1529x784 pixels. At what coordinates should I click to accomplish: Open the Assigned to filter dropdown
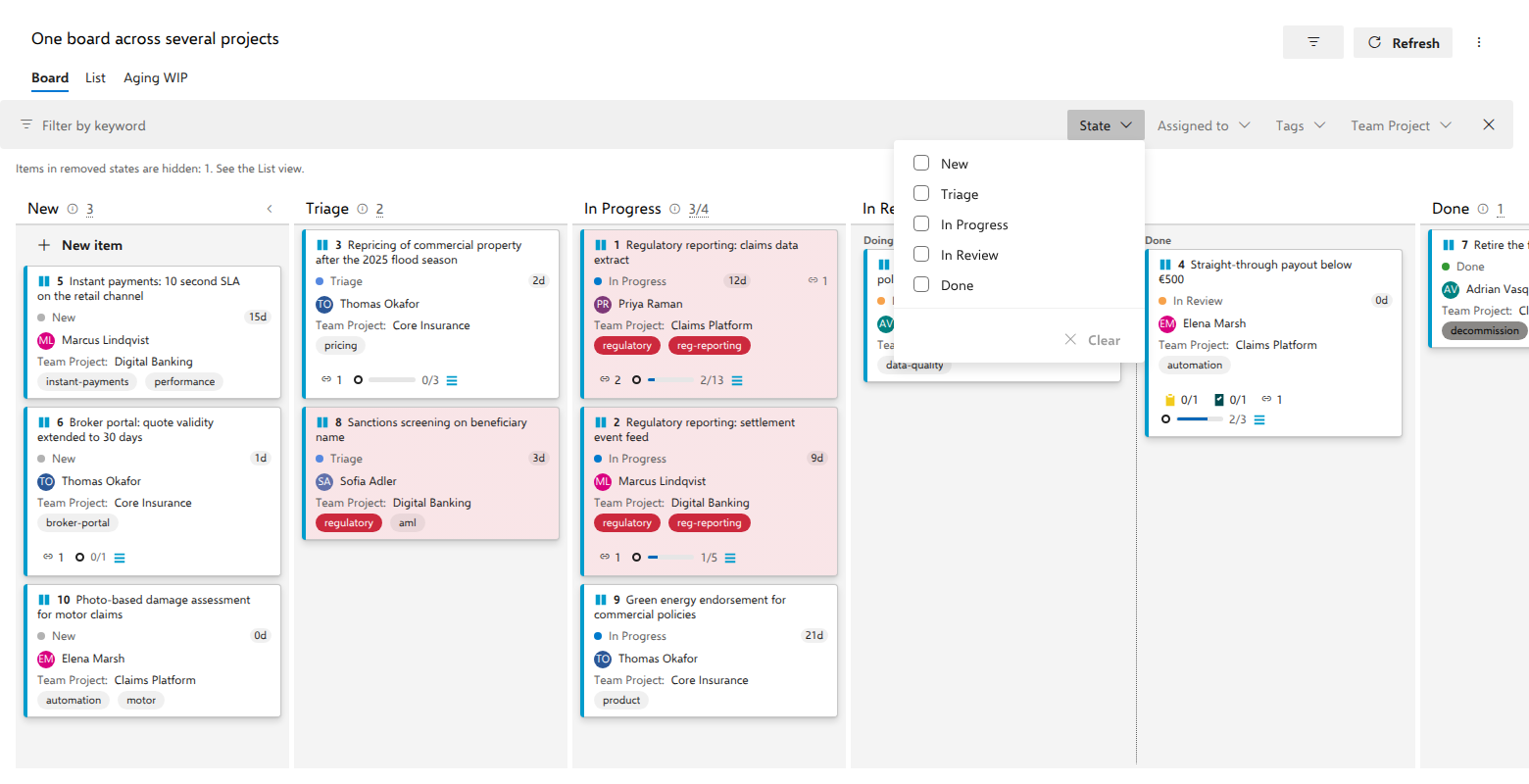(x=1204, y=125)
